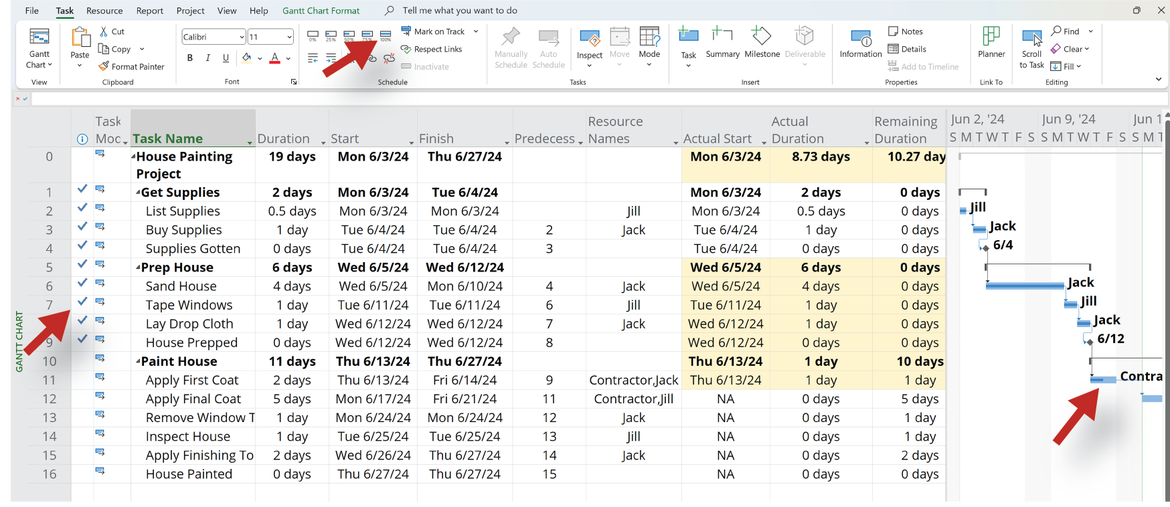The width and height of the screenshot is (1170, 507).
Task: Open the fill background color picker
Action: click(246, 58)
